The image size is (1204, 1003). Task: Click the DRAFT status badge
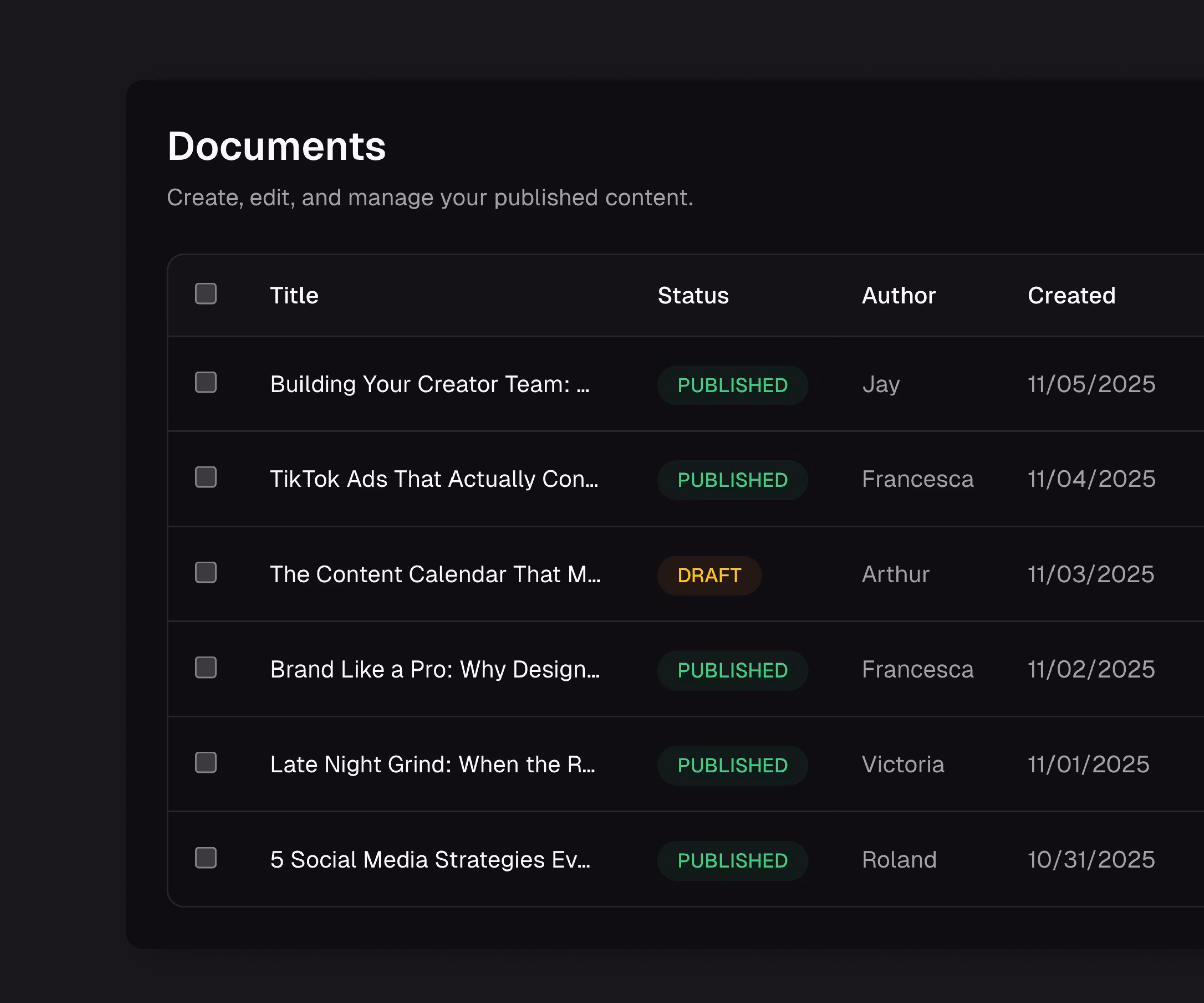(709, 575)
